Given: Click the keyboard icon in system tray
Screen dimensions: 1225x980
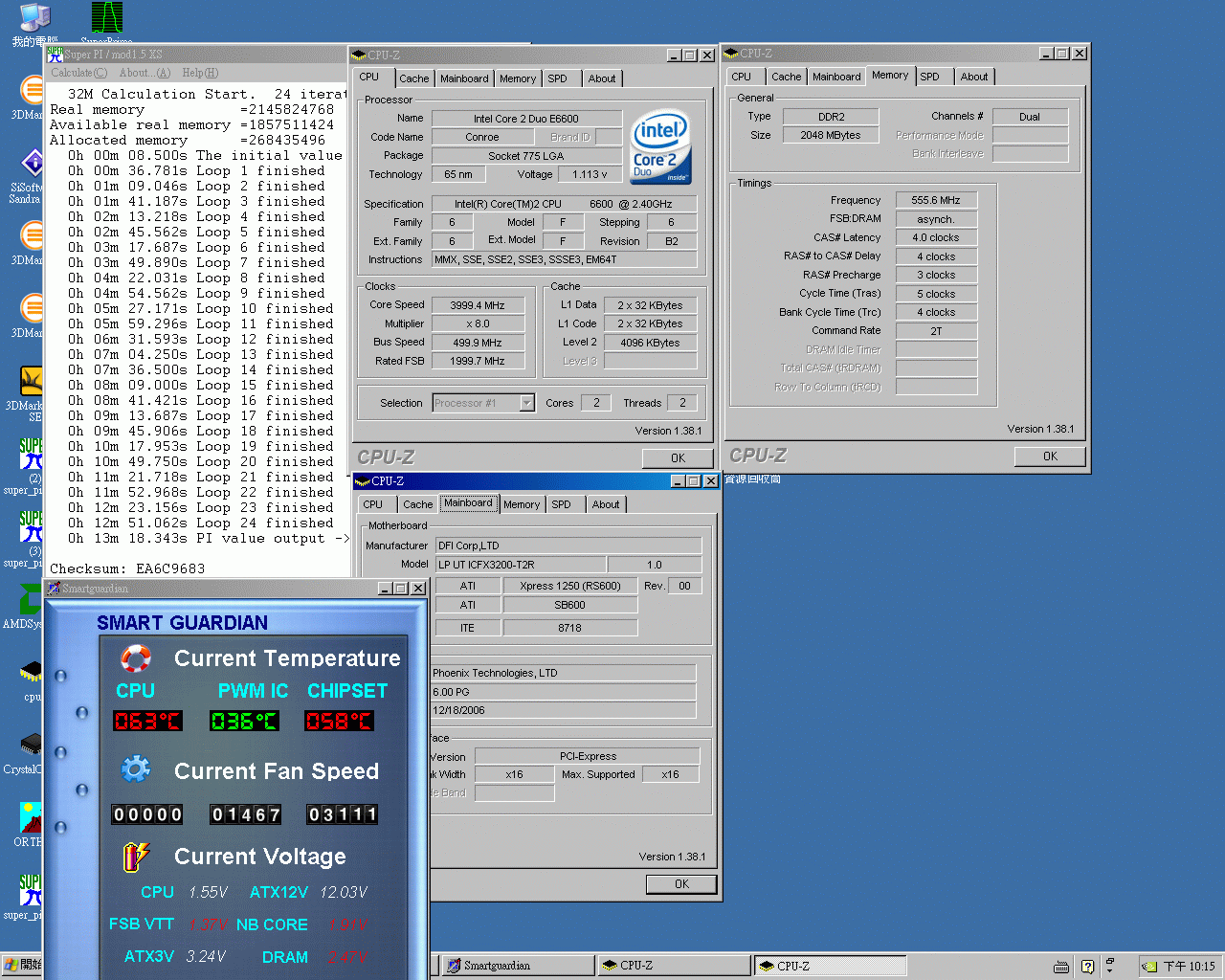Looking at the screenshot, I should point(1061,967).
